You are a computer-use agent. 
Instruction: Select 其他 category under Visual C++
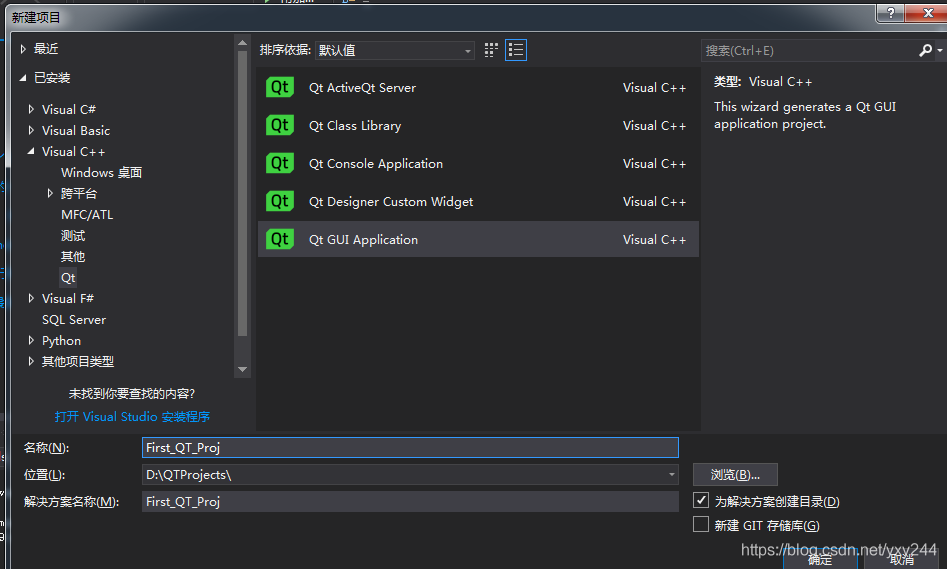pyautogui.click(x=73, y=257)
